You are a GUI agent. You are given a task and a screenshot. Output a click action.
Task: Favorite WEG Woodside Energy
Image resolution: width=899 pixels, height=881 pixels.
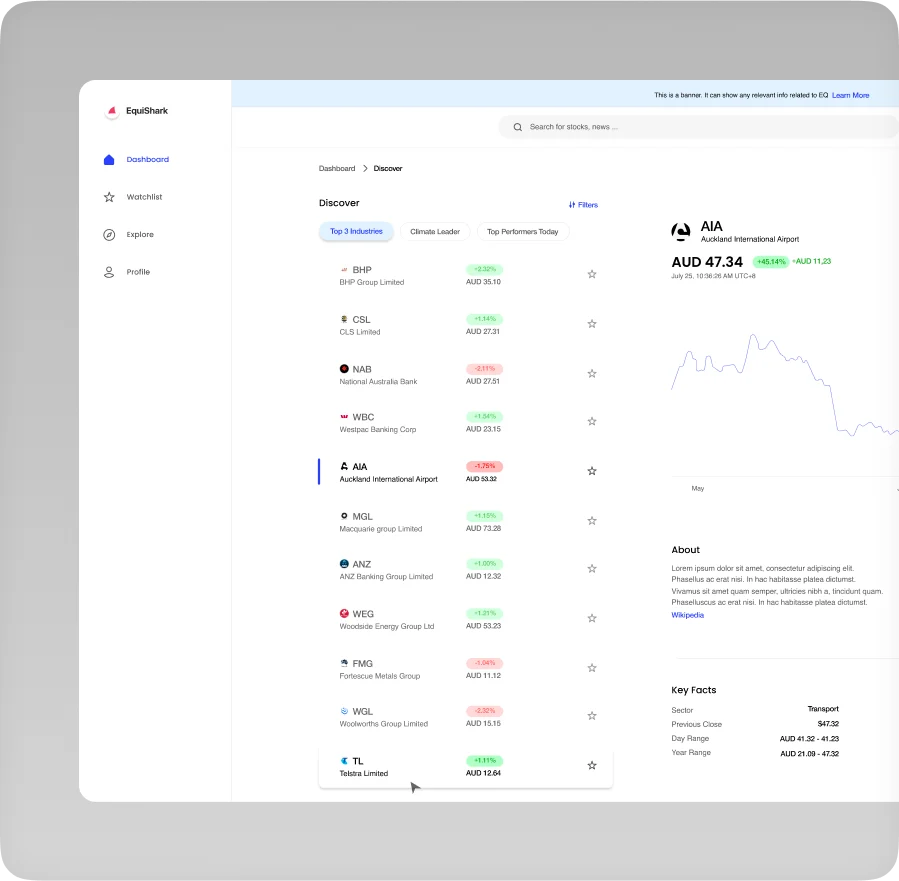tap(592, 618)
